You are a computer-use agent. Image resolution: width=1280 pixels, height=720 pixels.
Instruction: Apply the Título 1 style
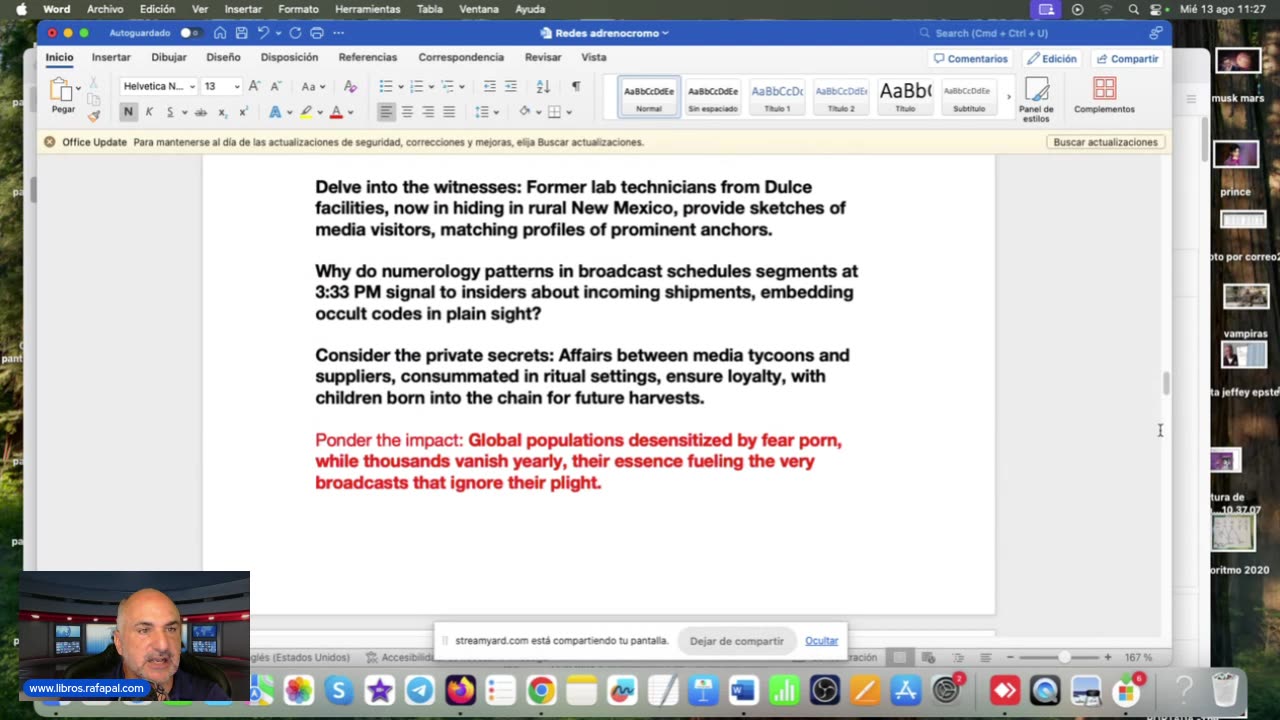777,96
